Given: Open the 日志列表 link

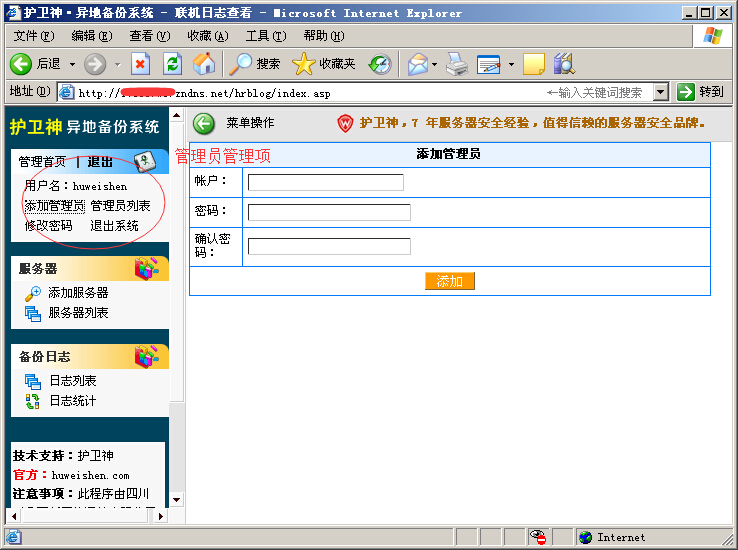Looking at the screenshot, I should [73, 381].
